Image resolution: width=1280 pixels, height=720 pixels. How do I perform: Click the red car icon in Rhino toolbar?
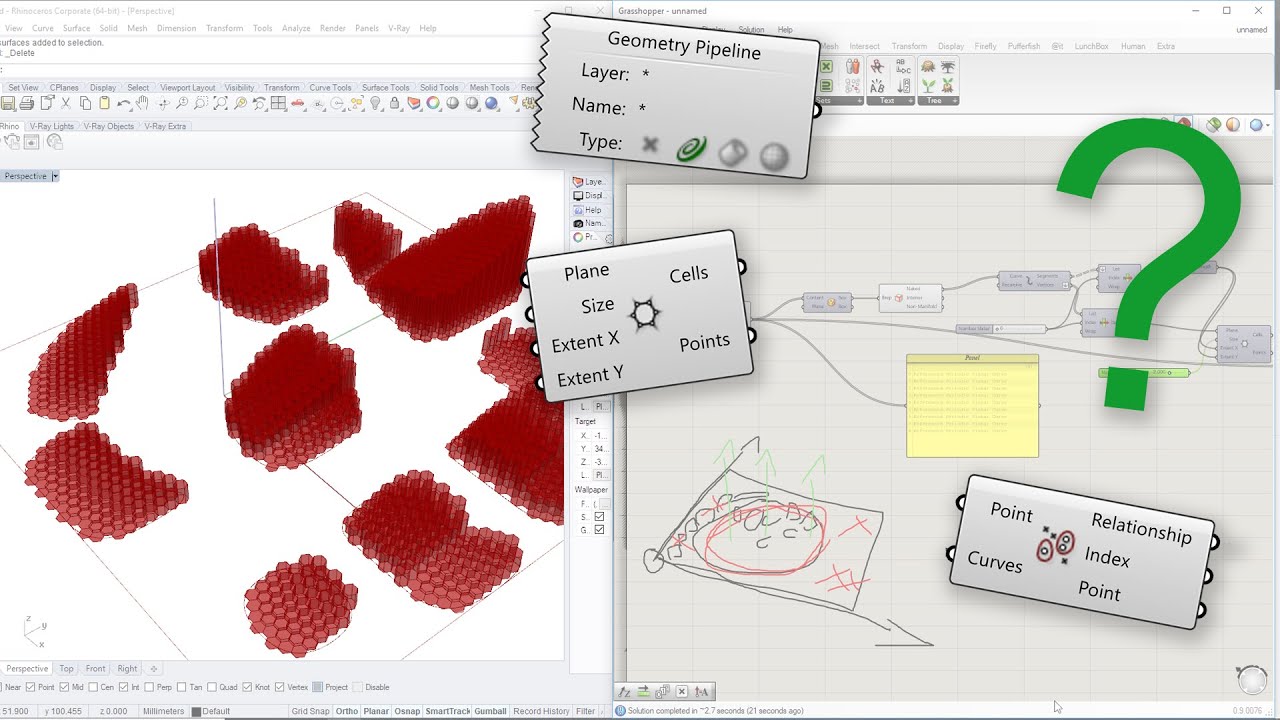(298, 103)
